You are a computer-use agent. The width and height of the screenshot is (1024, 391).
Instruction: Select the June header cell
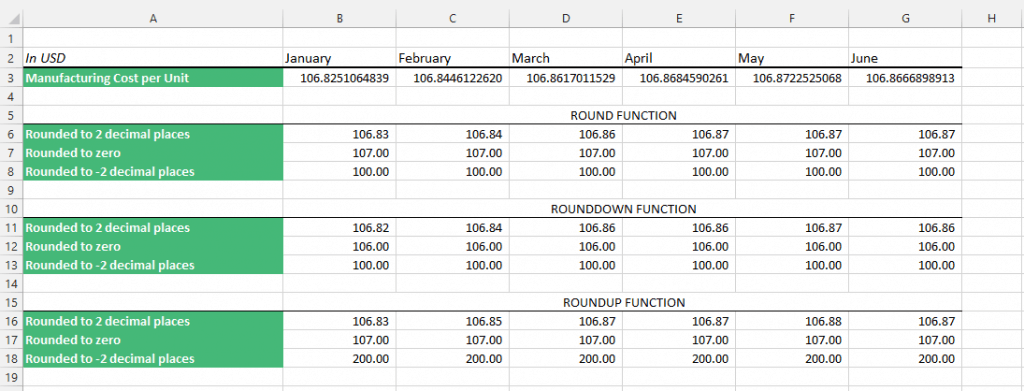click(x=905, y=58)
